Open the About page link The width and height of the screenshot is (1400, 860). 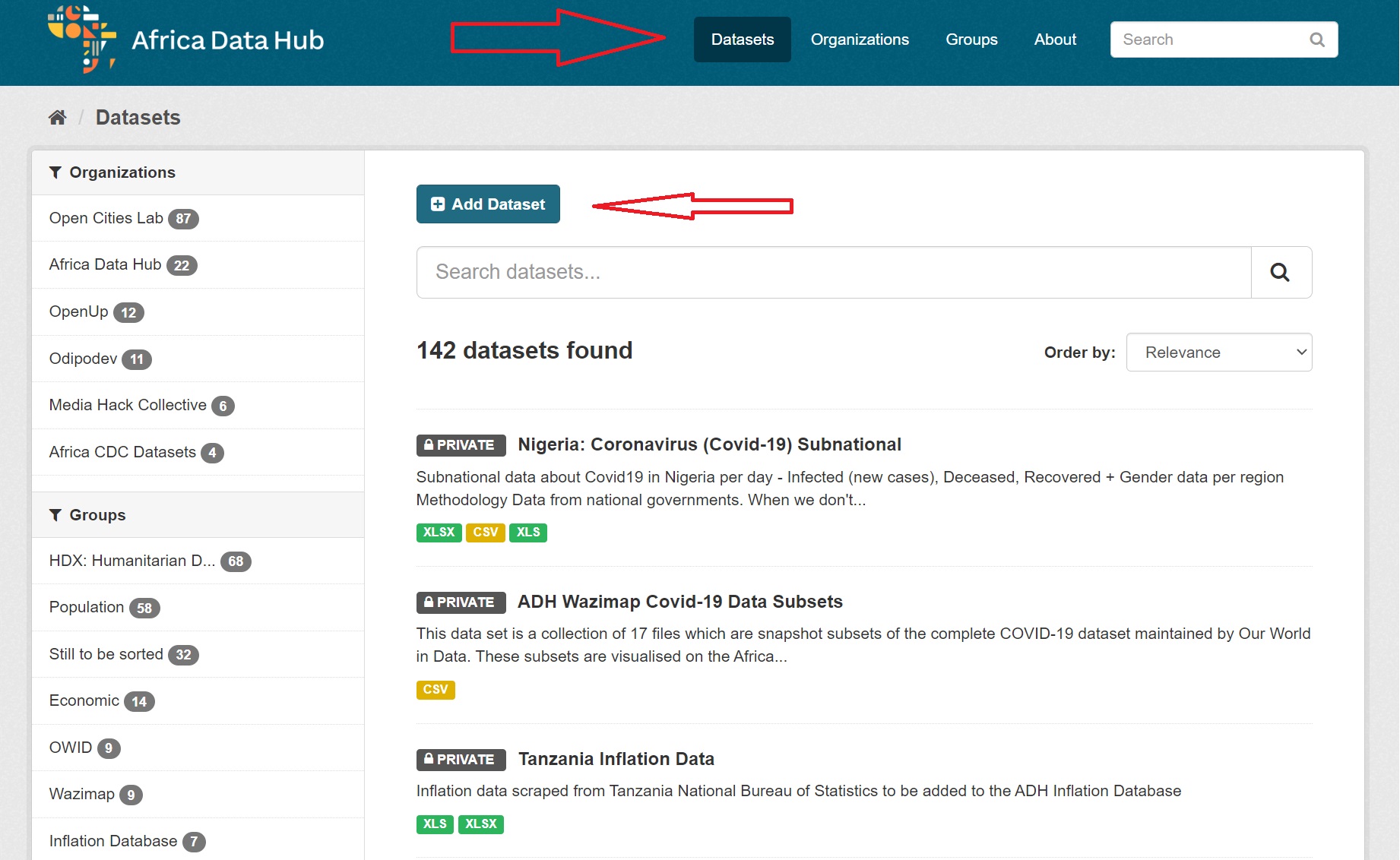click(1055, 40)
